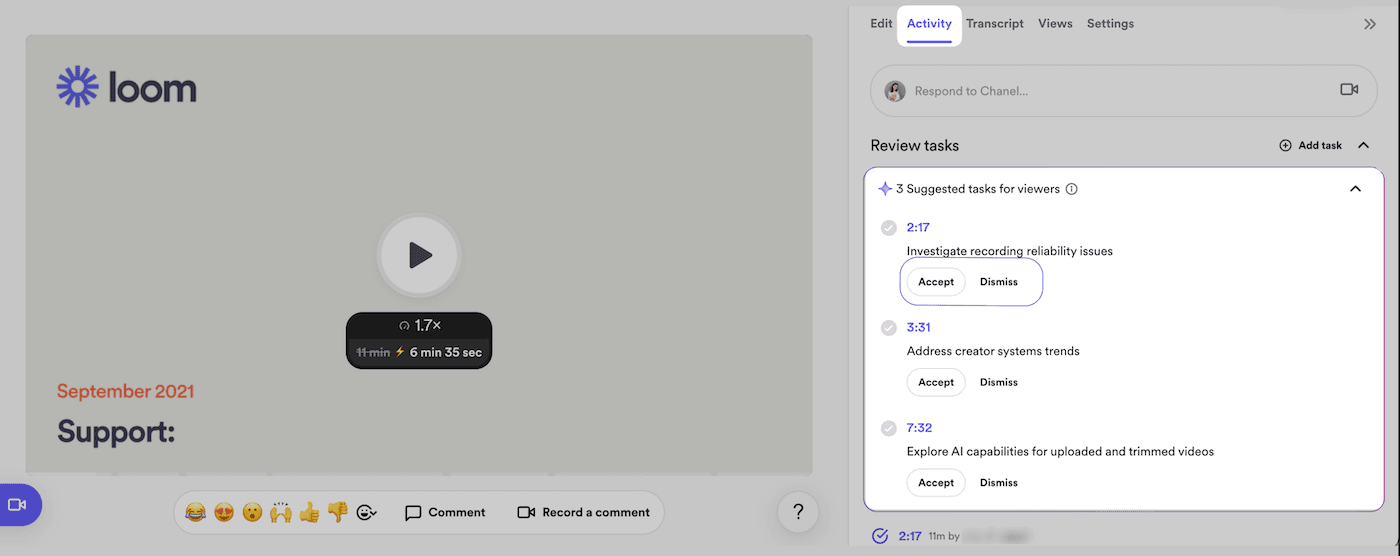1400x556 pixels.
Task: Tick the 7:32 AI capabilities task circle
Action: click(888, 428)
